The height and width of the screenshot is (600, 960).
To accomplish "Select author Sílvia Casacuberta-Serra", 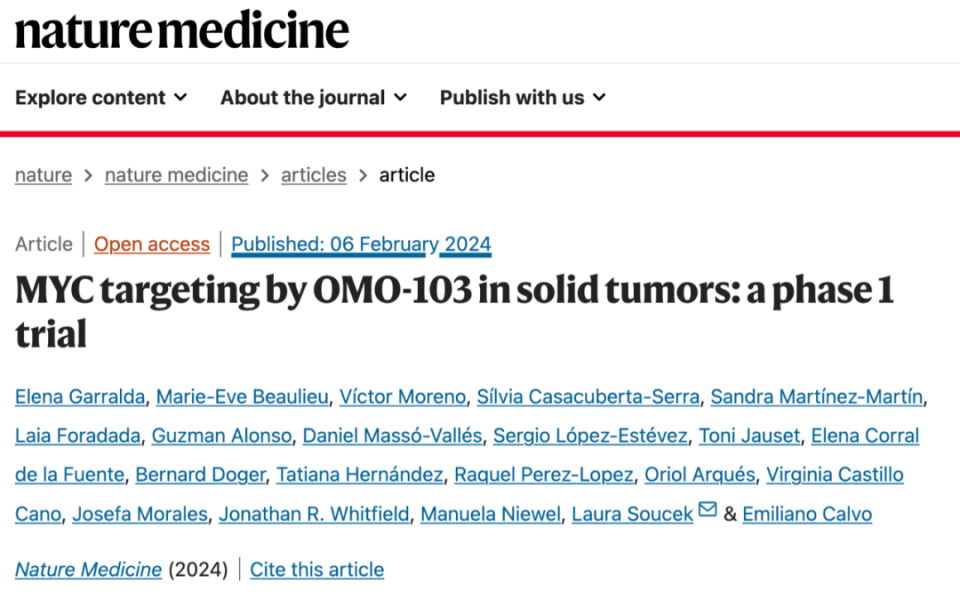I will [x=588, y=396].
